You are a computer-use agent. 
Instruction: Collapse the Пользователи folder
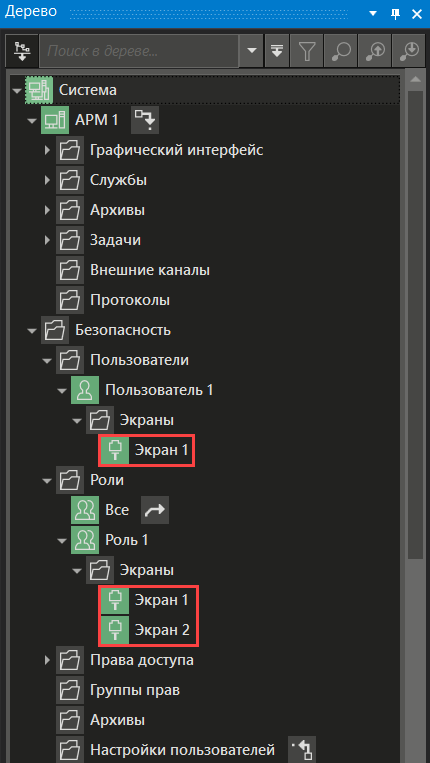pos(47,361)
